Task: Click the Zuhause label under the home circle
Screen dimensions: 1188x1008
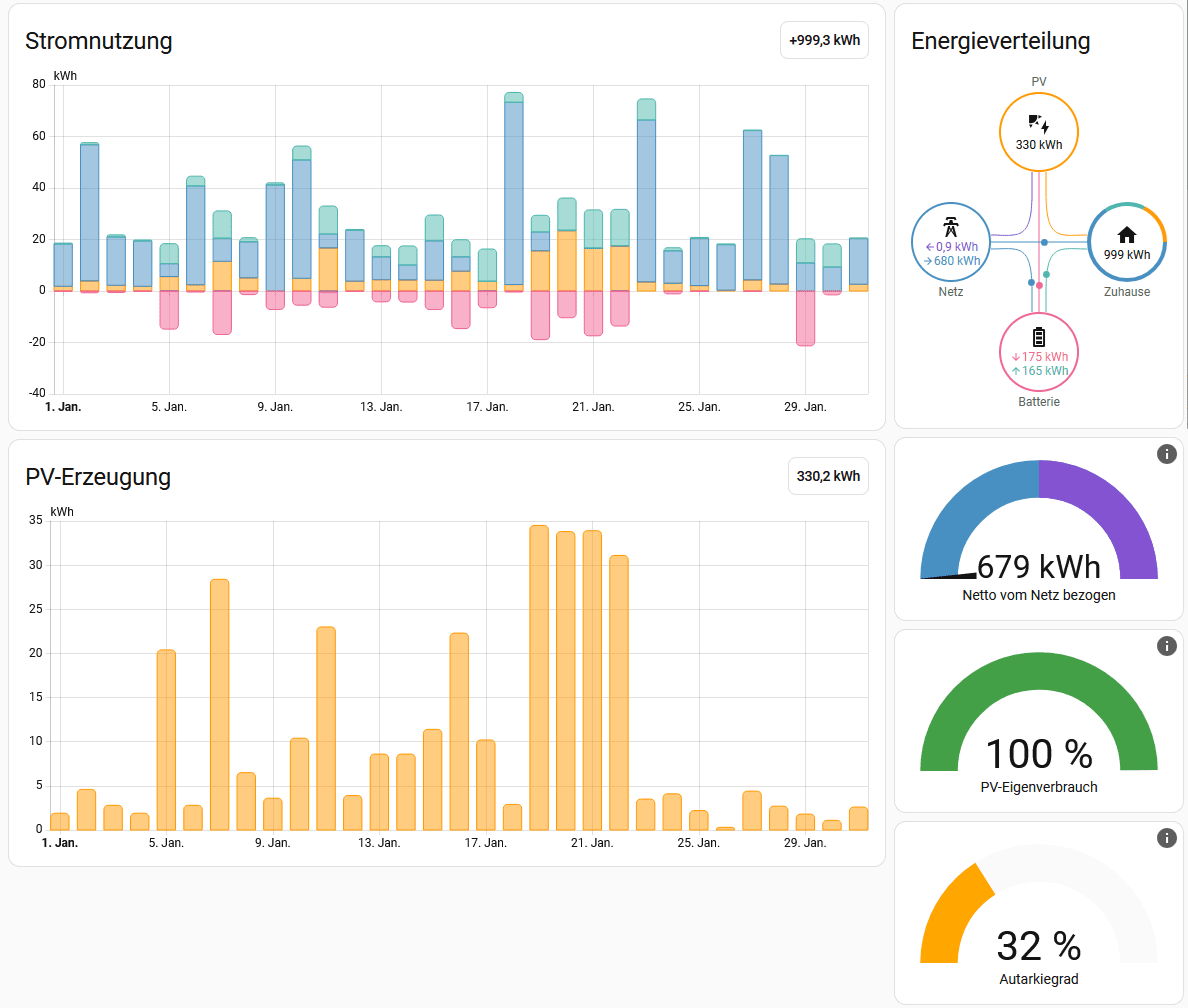Action: coord(1127,292)
